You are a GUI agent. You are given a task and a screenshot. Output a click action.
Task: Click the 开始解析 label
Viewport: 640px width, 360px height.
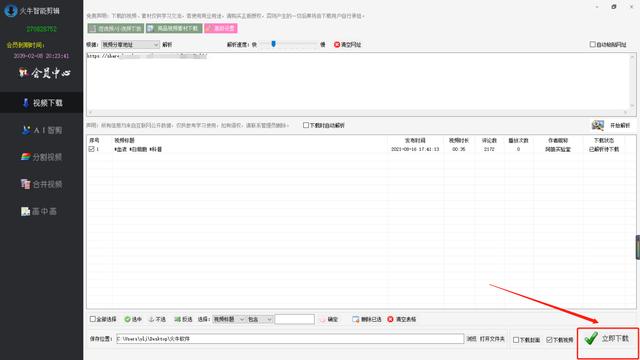620,125
